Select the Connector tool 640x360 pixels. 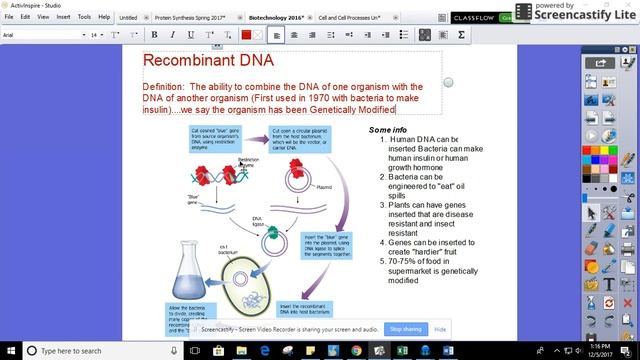pyautogui.click(x=609, y=267)
